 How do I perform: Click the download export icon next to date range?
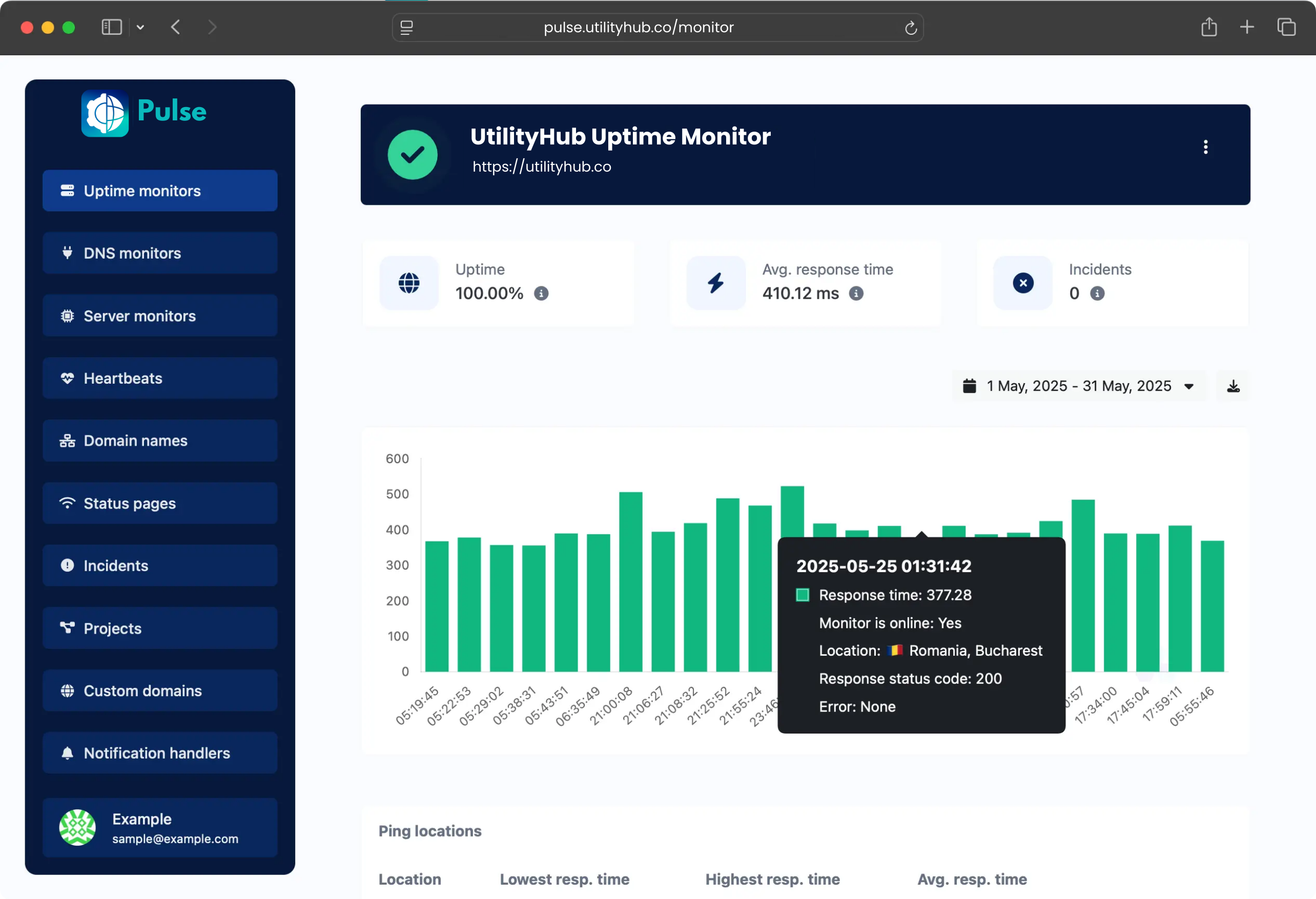pos(1233,386)
